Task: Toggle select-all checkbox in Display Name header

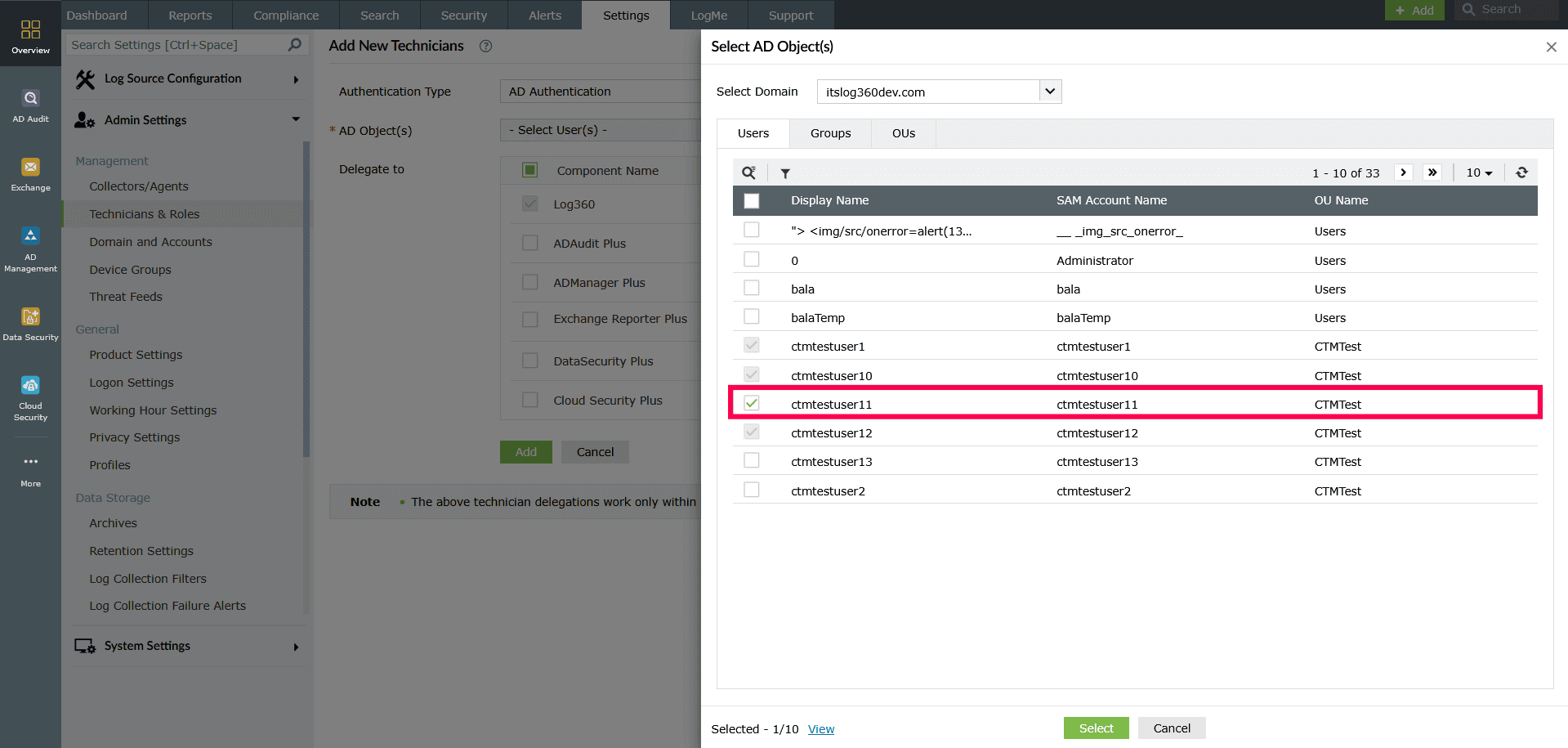Action: coord(752,200)
